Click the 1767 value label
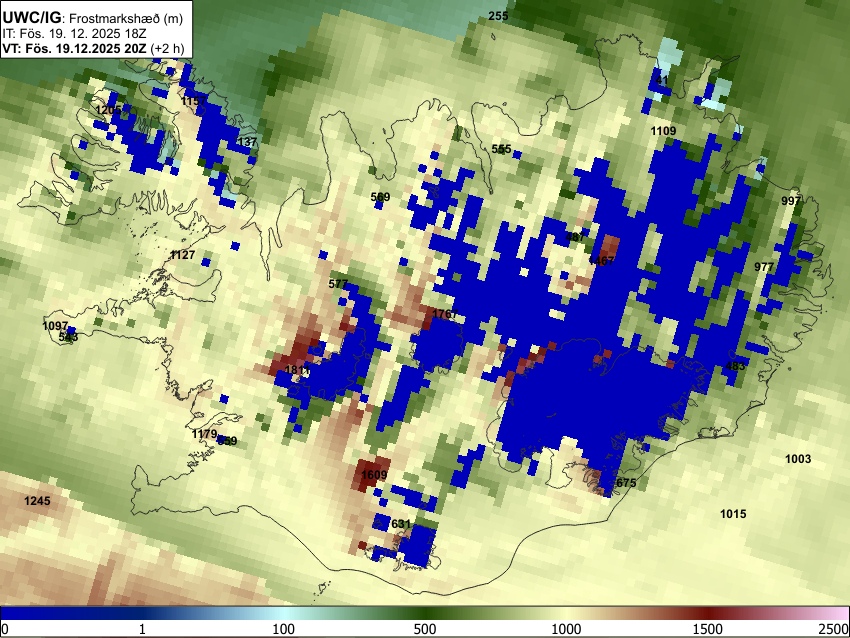The image size is (850, 638). [445, 314]
